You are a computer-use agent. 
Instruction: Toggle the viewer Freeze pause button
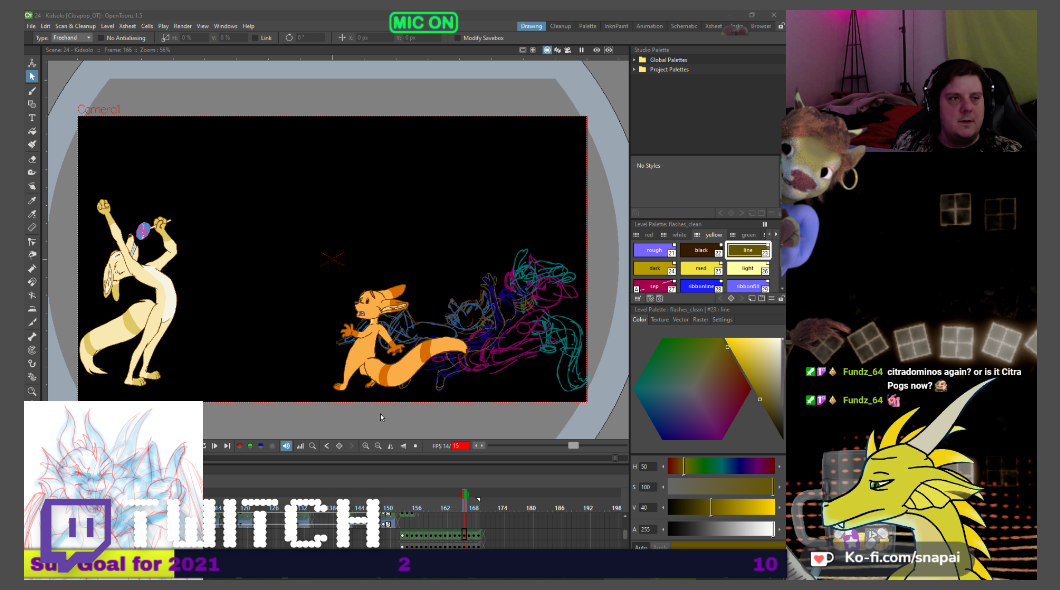(581, 50)
